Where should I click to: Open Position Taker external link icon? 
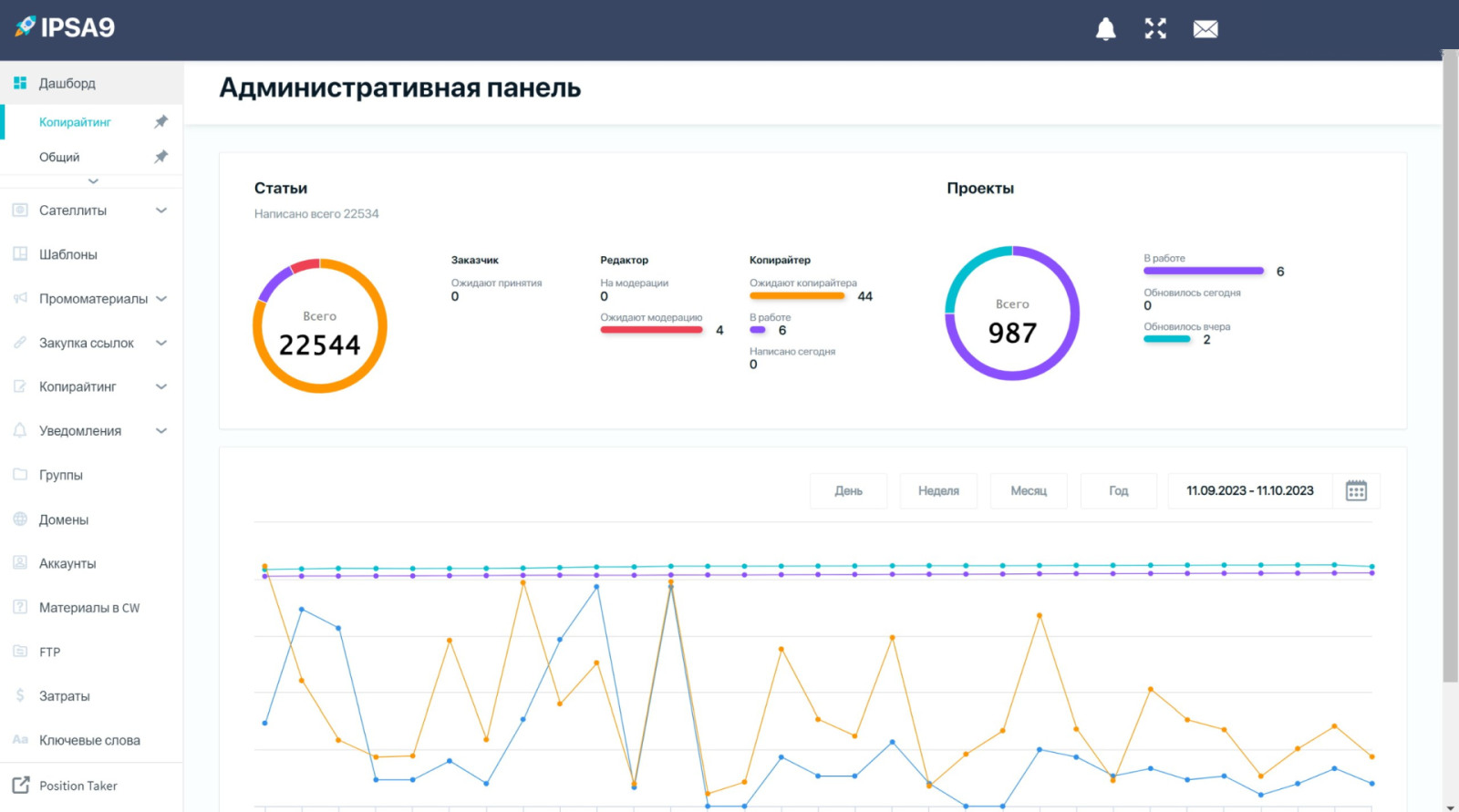(x=20, y=785)
